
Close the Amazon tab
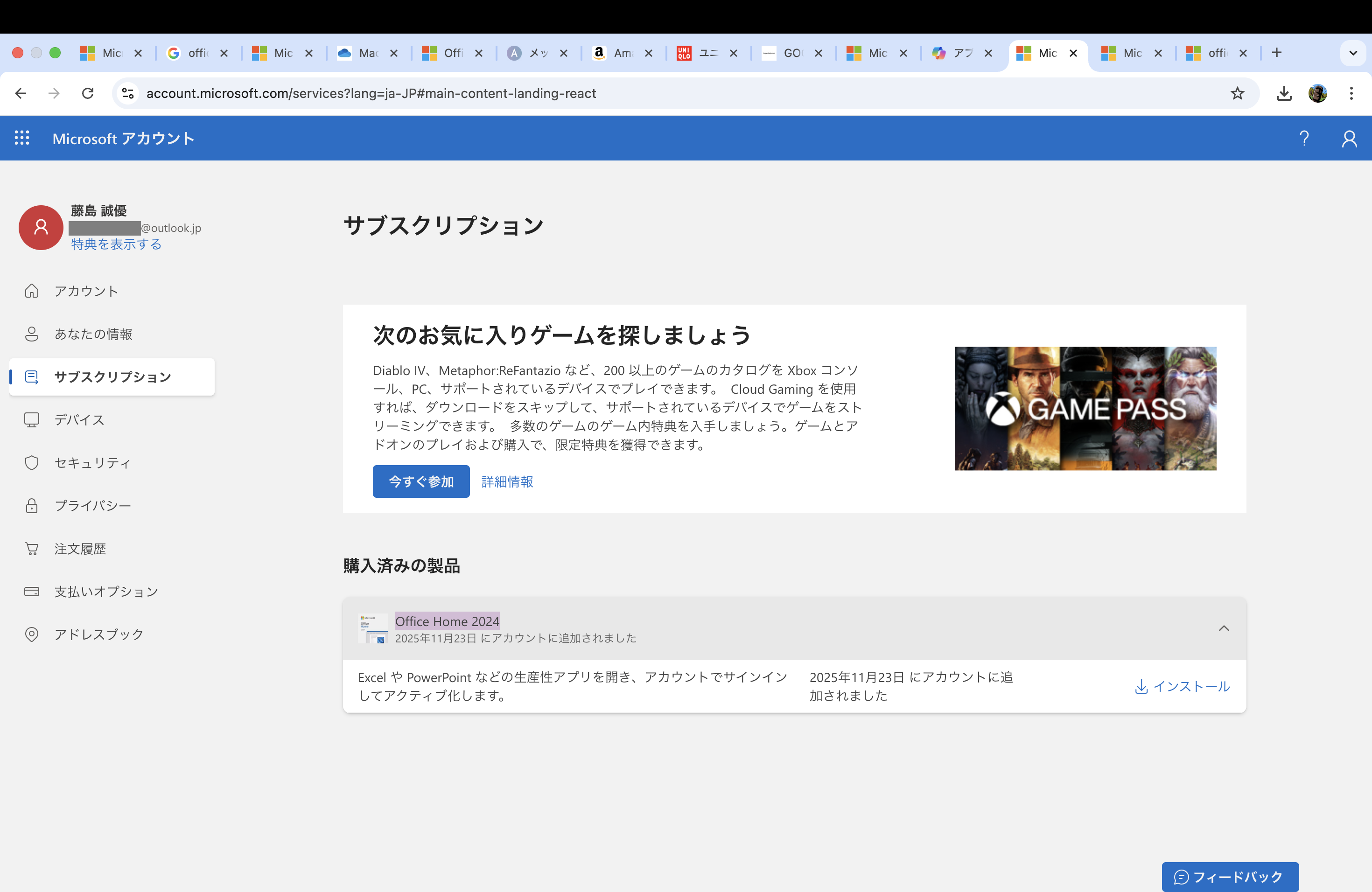click(x=649, y=53)
